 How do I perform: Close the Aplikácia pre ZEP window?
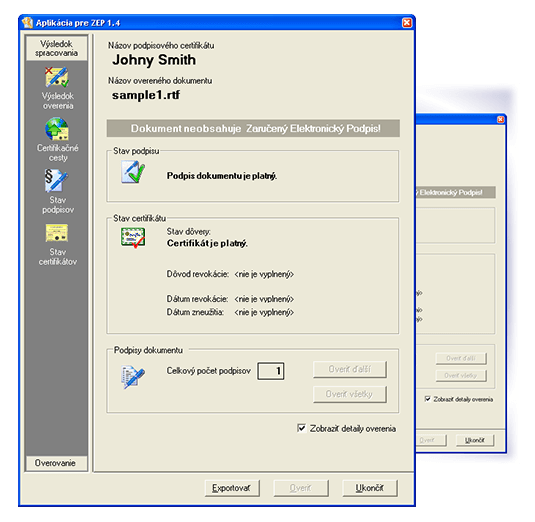407,23
